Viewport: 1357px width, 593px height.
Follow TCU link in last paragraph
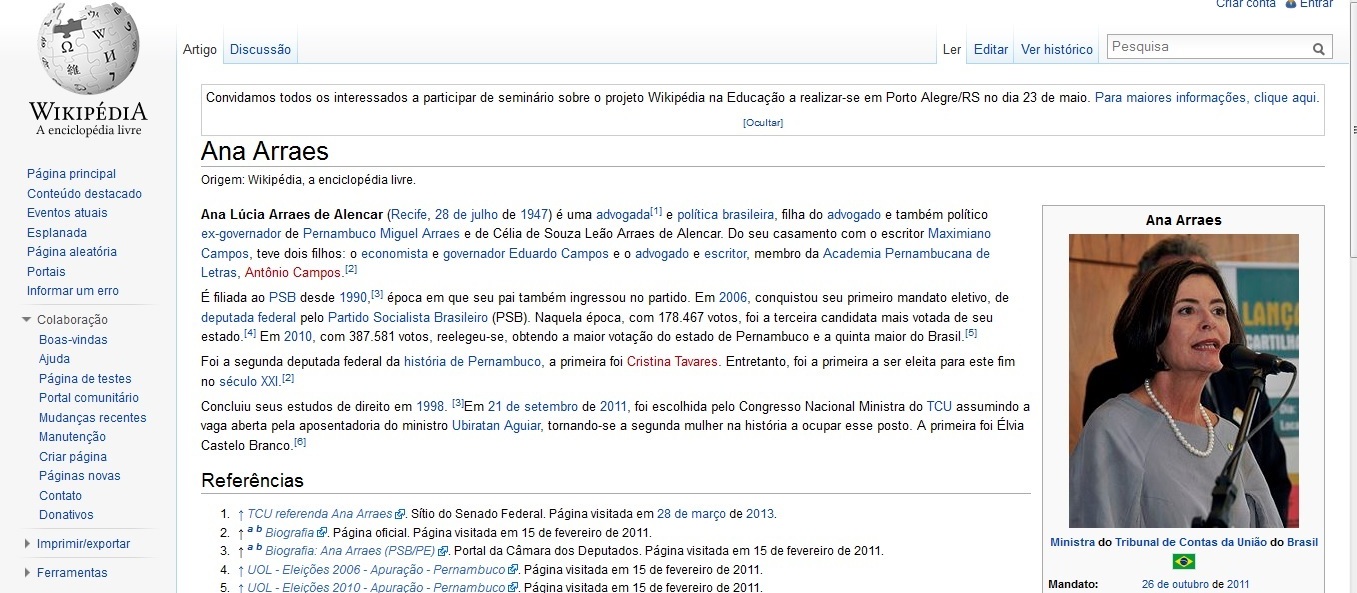[939, 407]
